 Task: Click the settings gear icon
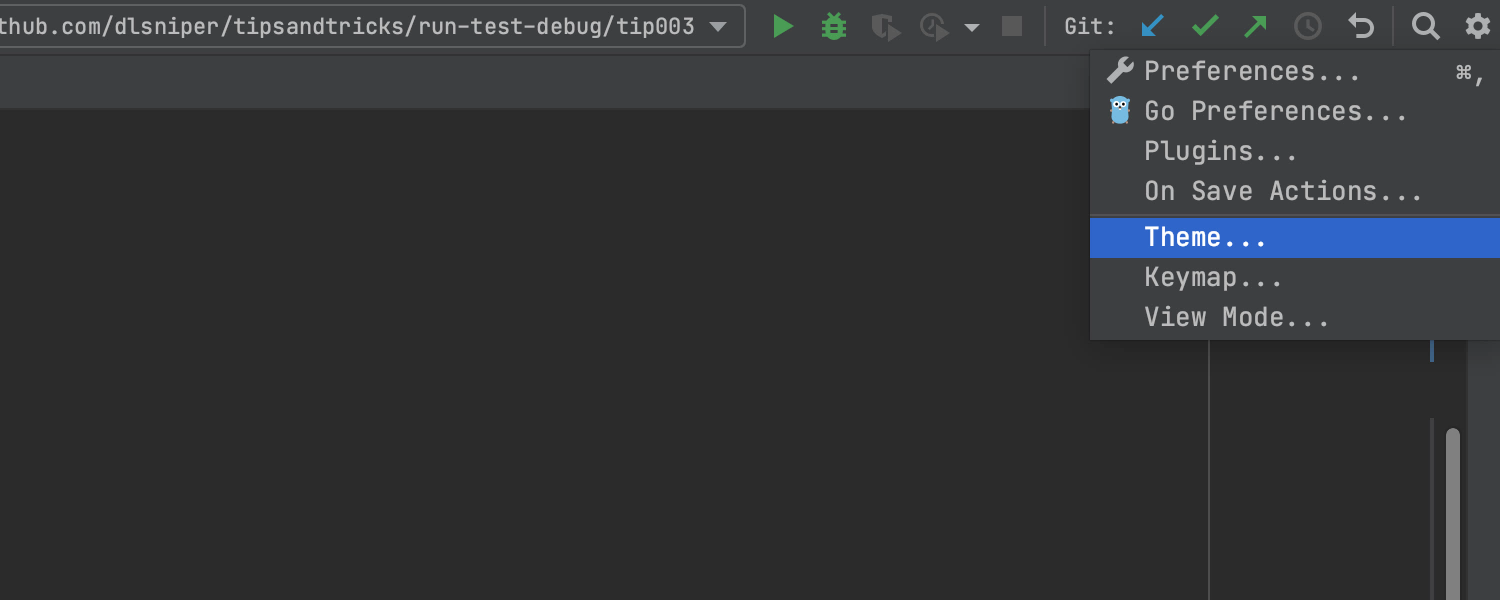click(1477, 27)
